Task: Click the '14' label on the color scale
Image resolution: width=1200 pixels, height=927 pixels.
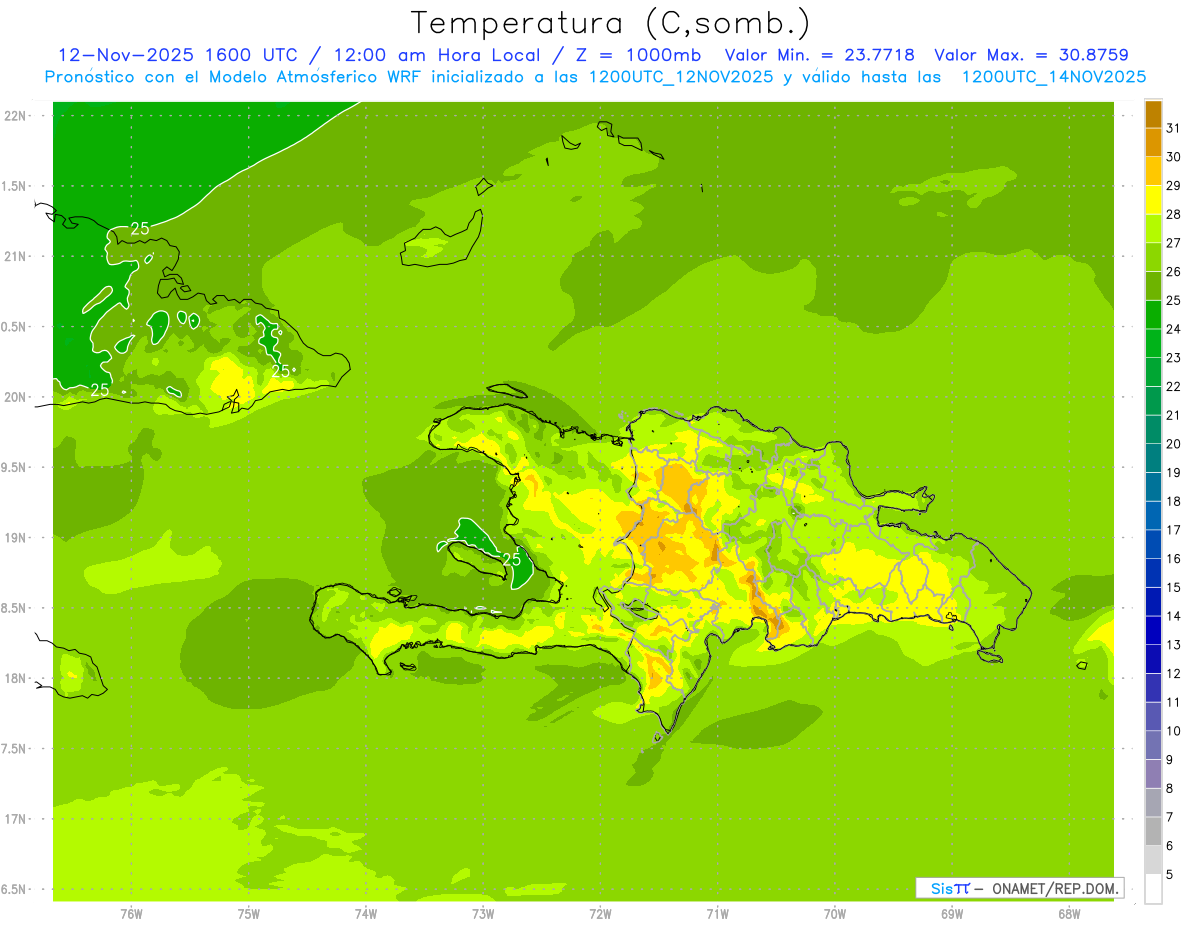Action: (x=1174, y=616)
